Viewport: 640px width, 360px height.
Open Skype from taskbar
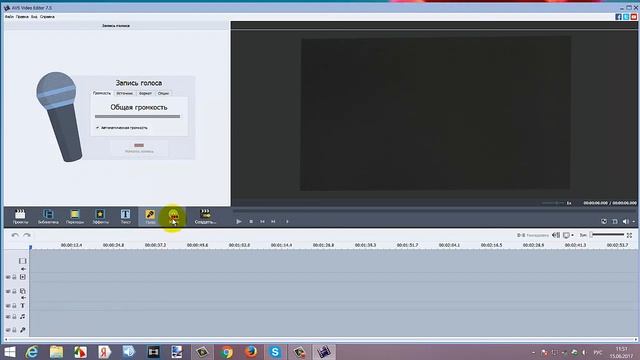275,352
